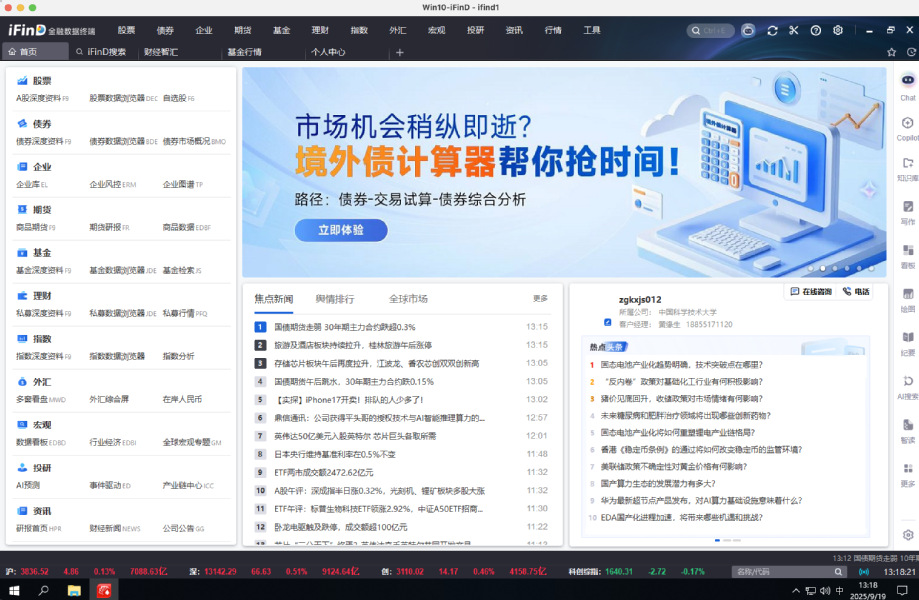The height and width of the screenshot is (600, 919).
Task: Click the Chat robot icon in sidebar
Action: [x=907, y=84]
